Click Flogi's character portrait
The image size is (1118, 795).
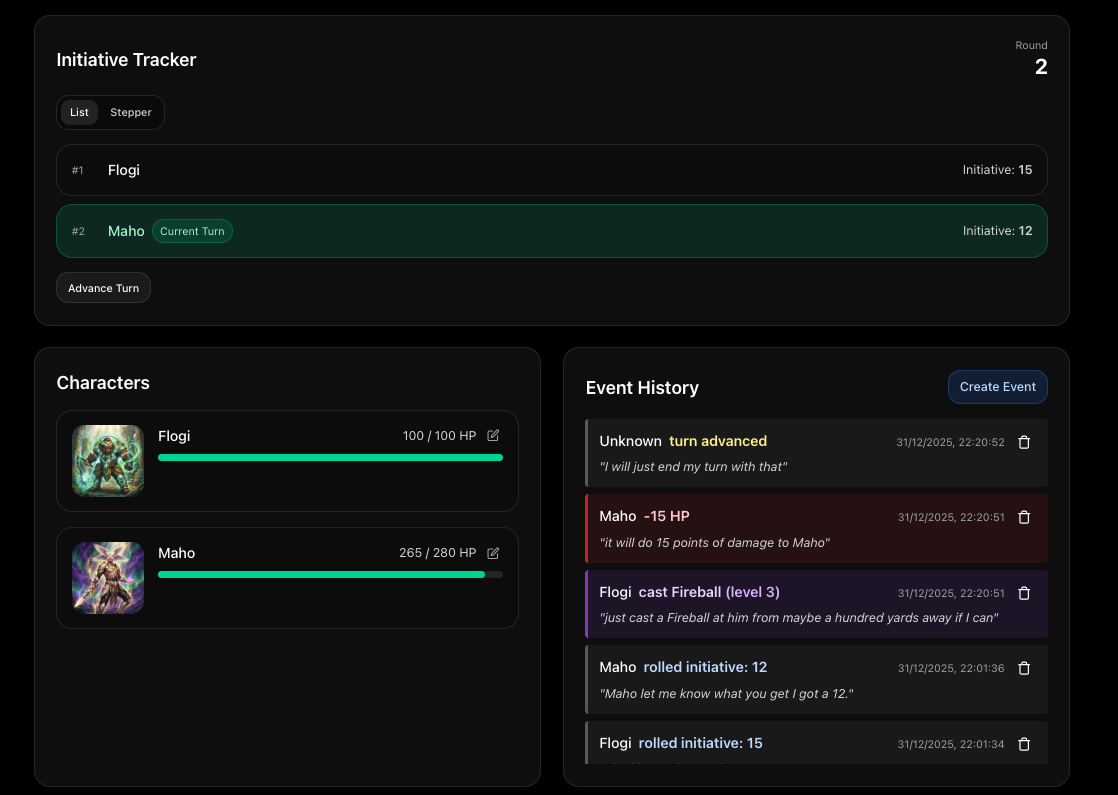108,461
